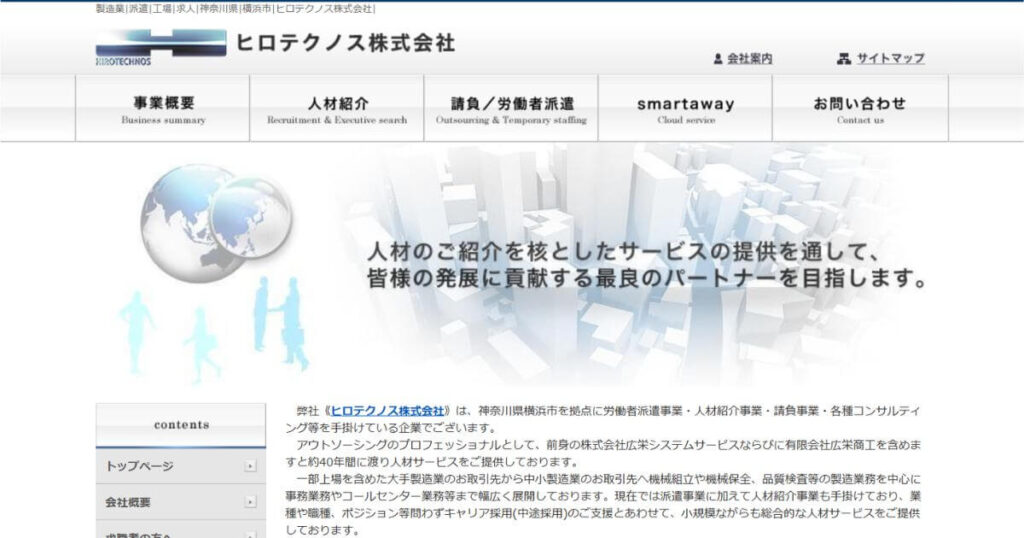Click the contents sidebar heading
This screenshot has width=1024, height=538.
click(181, 425)
